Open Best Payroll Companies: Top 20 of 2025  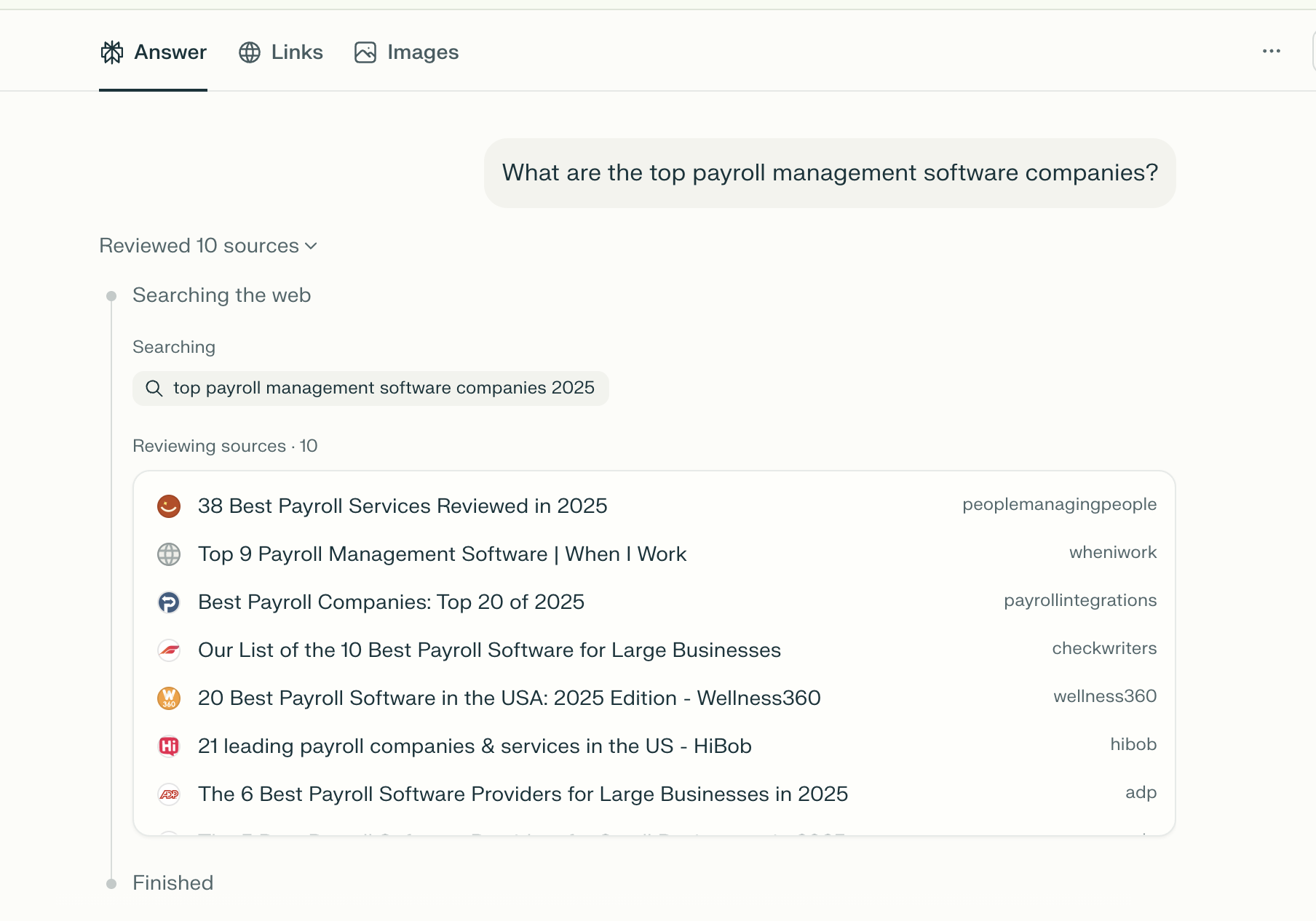click(391, 602)
